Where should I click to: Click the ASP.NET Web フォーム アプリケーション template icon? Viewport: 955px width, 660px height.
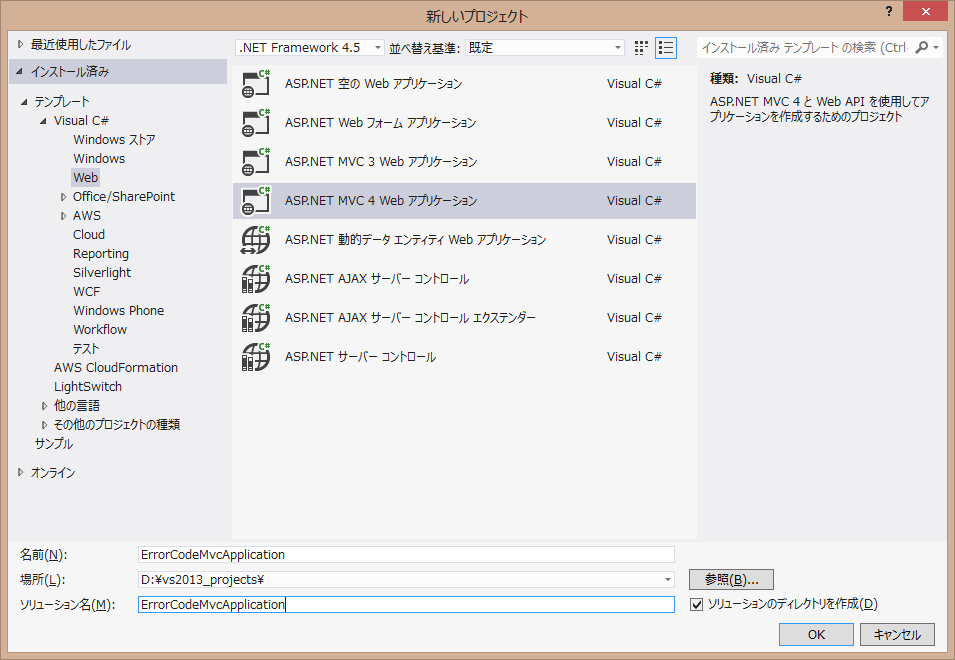[255, 122]
